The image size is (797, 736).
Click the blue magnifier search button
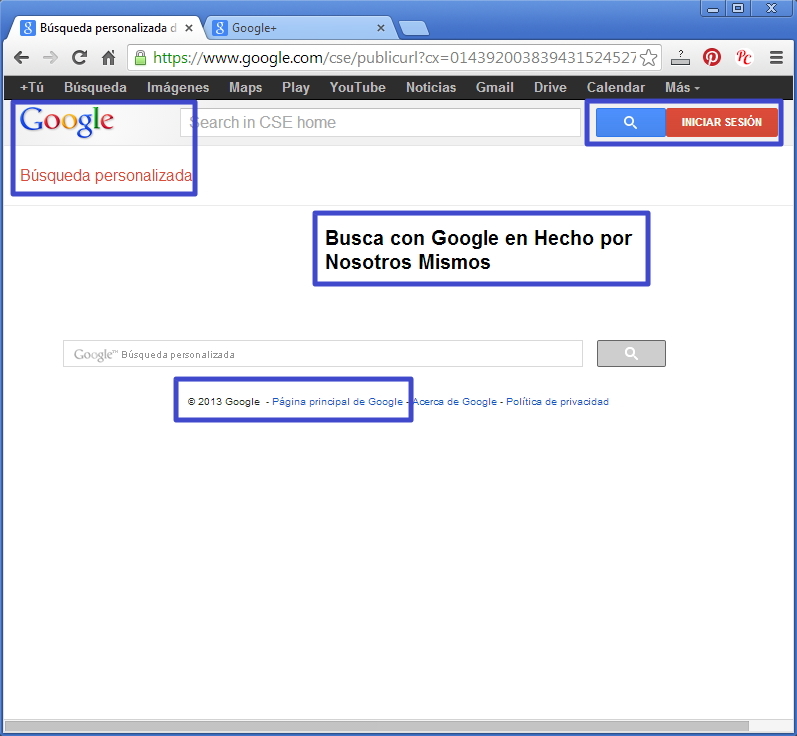pos(630,122)
